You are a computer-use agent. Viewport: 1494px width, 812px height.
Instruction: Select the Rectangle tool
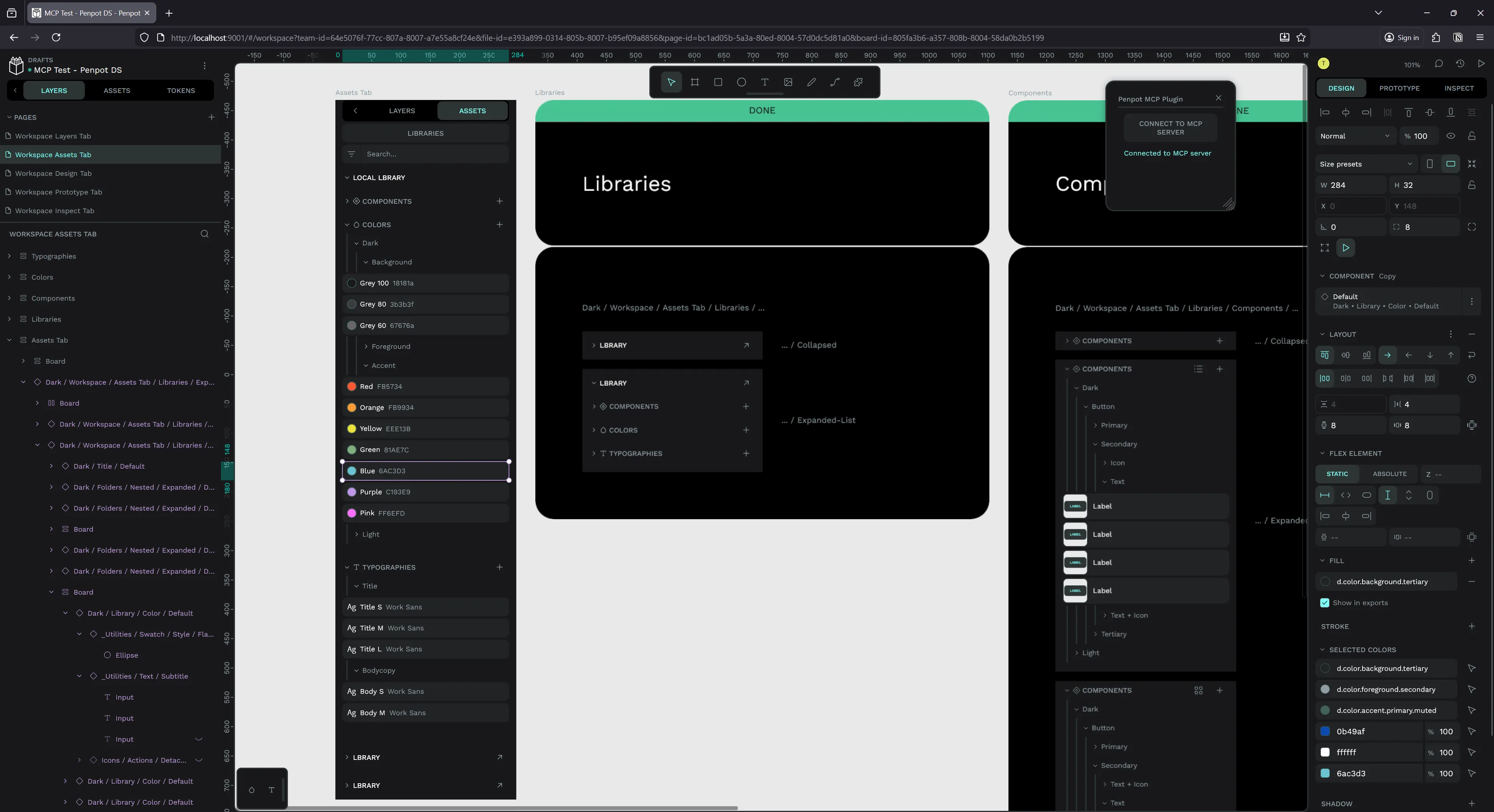click(x=718, y=82)
